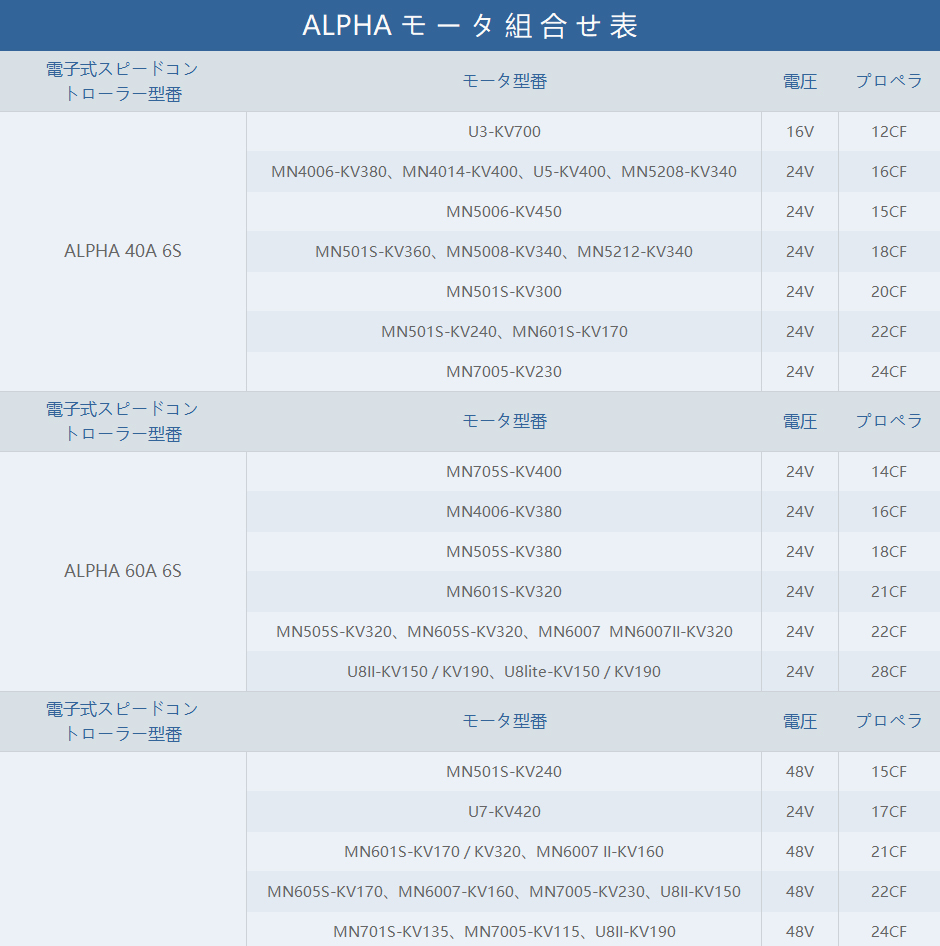This screenshot has height=946, width=940.
Task: Select the 17CF propeller cell
Action: [x=888, y=811]
